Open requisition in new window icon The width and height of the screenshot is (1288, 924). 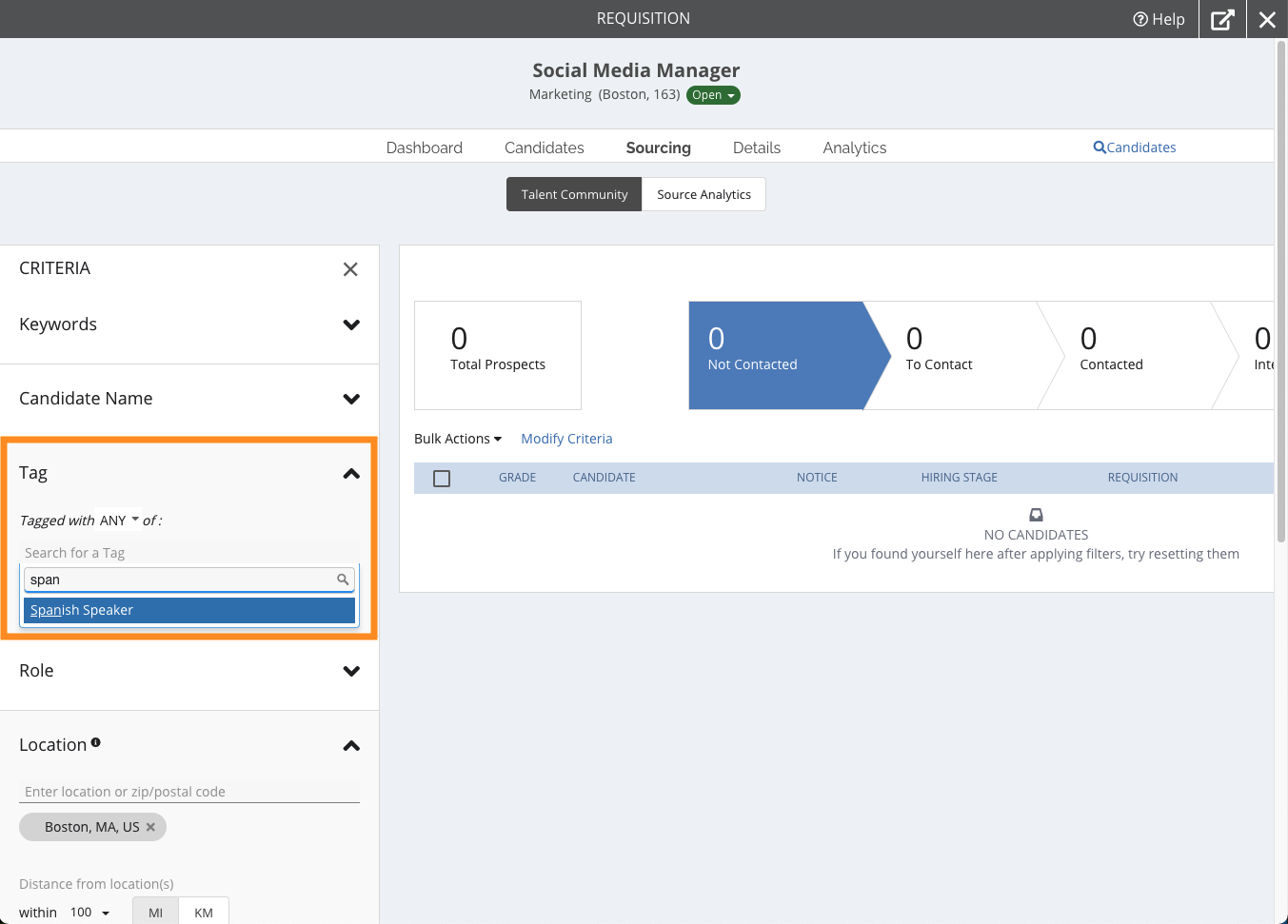click(x=1222, y=19)
